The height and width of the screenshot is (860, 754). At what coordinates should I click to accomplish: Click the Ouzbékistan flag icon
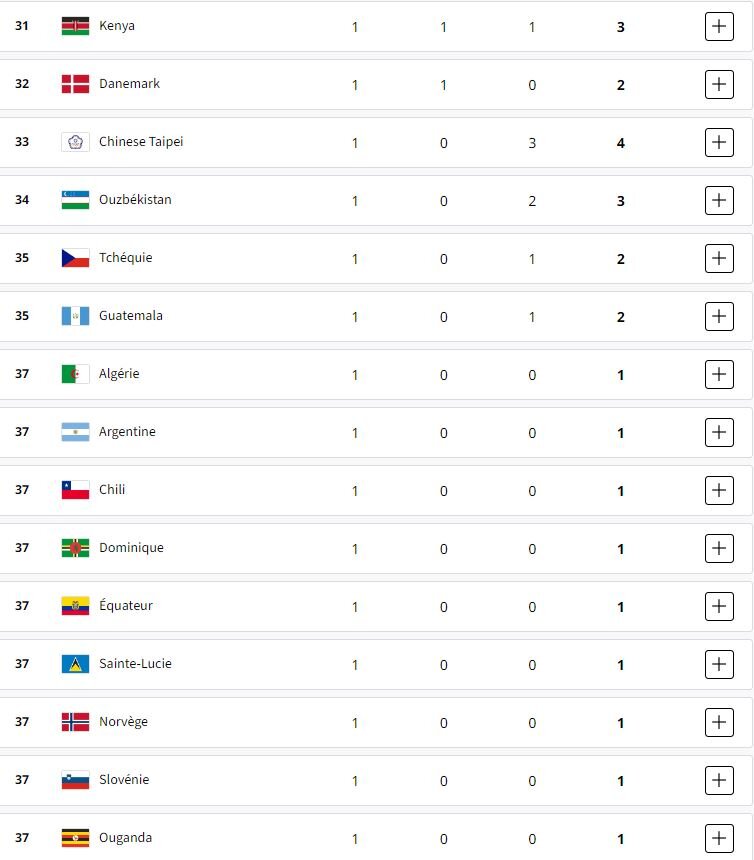coord(75,200)
